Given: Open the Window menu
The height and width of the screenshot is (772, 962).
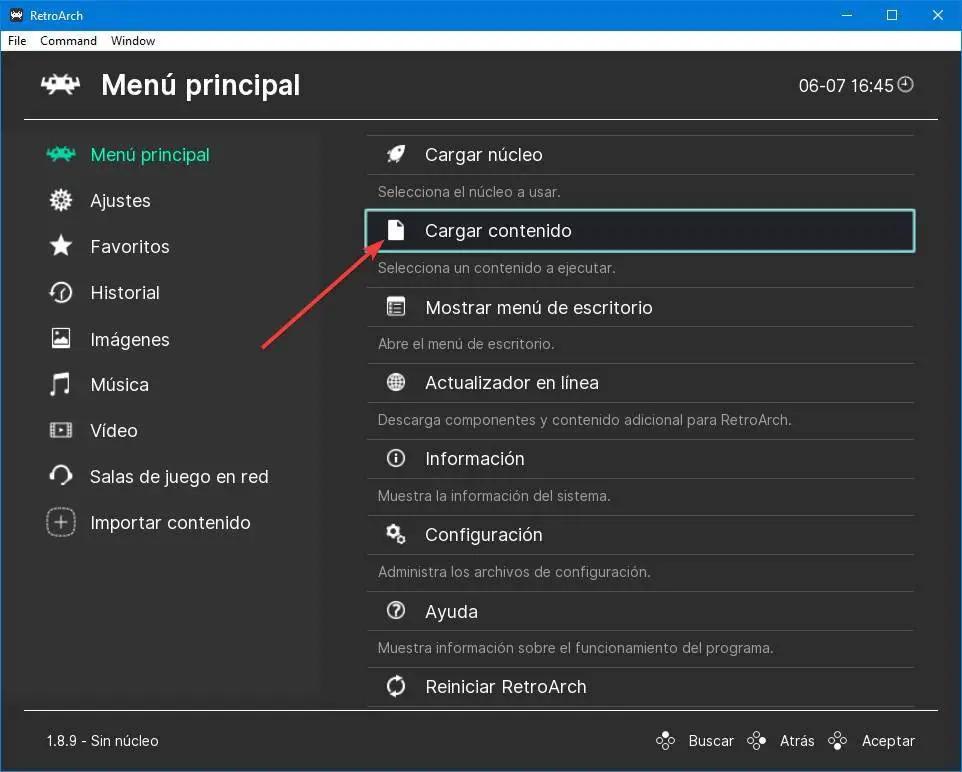Looking at the screenshot, I should coord(133,41).
